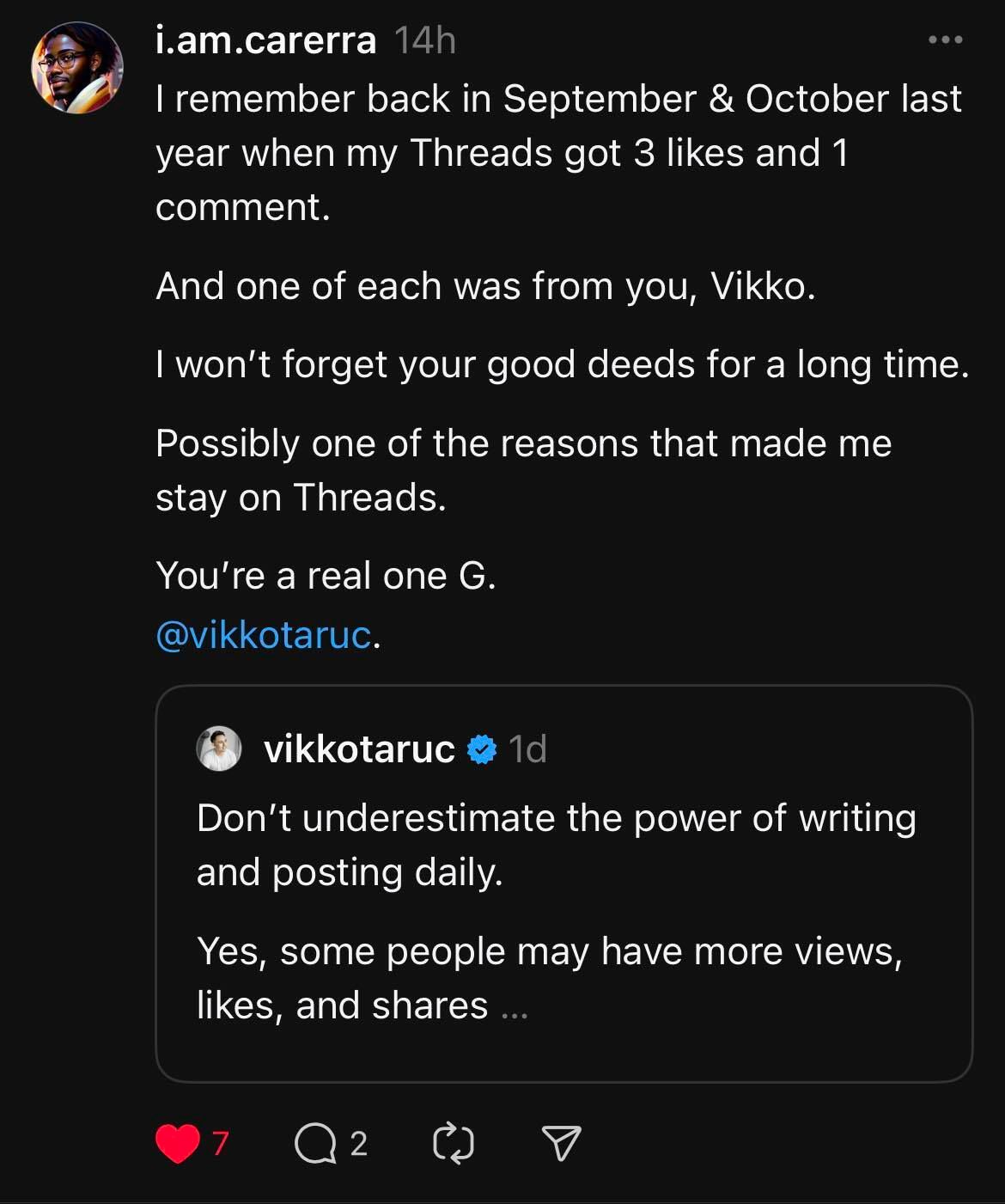Share the post via paper plane icon
Image resolution: width=1005 pixels, height=1204 pixels.
tap(562, 1144)
